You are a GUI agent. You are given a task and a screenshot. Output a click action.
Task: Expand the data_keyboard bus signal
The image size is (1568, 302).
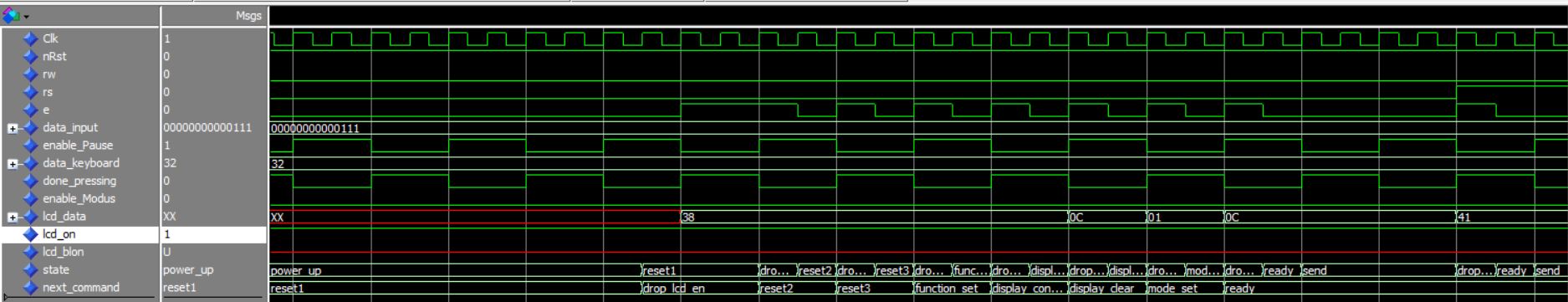click(13, 163)
